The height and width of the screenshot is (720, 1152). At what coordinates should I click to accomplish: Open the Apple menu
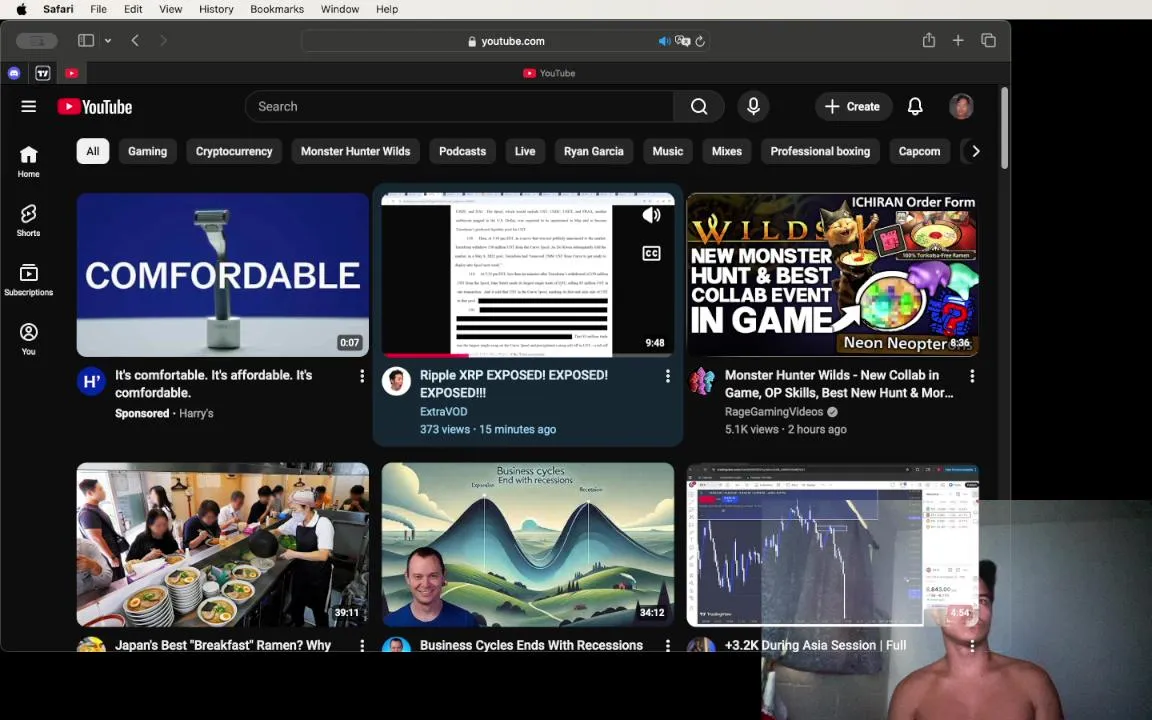point(21,9)
